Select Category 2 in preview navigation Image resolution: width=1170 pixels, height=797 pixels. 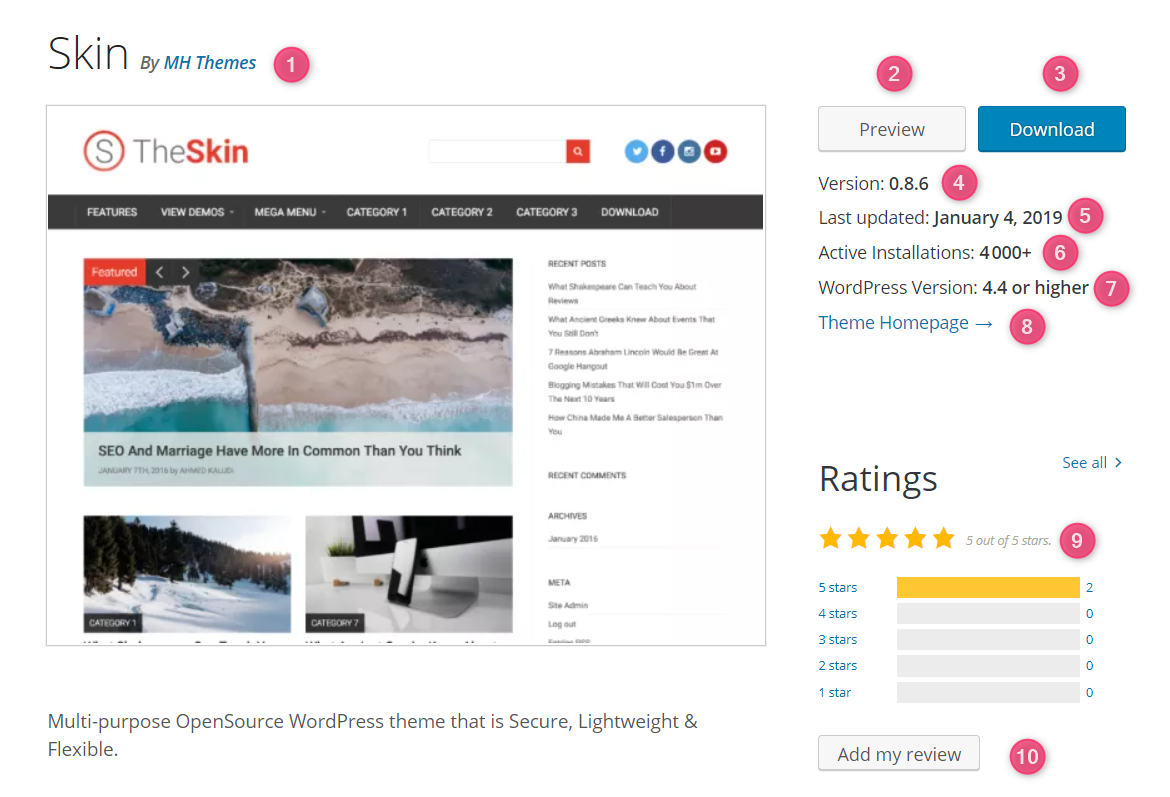[462, 212]
